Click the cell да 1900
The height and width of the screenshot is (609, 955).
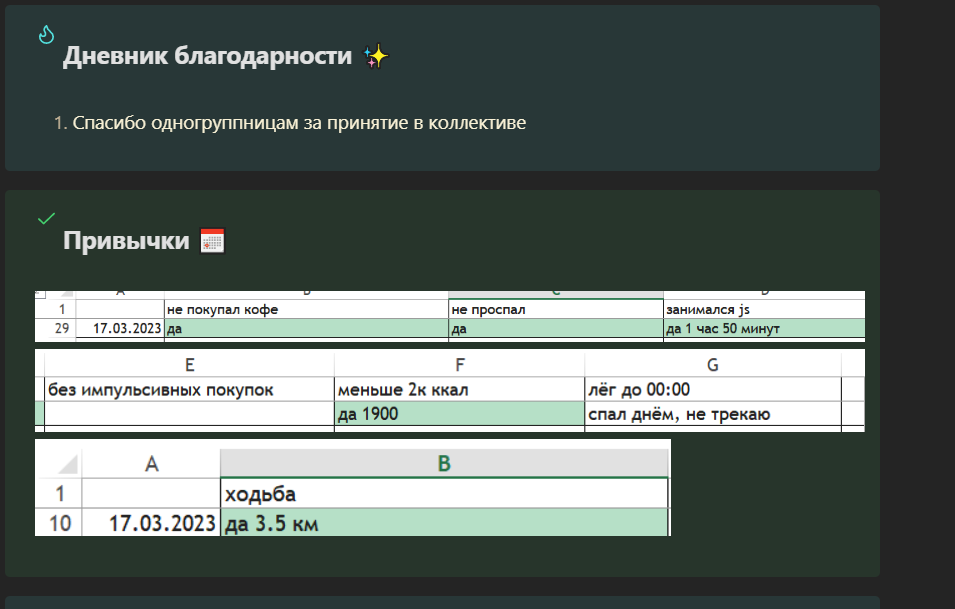(x=460, y=414)
